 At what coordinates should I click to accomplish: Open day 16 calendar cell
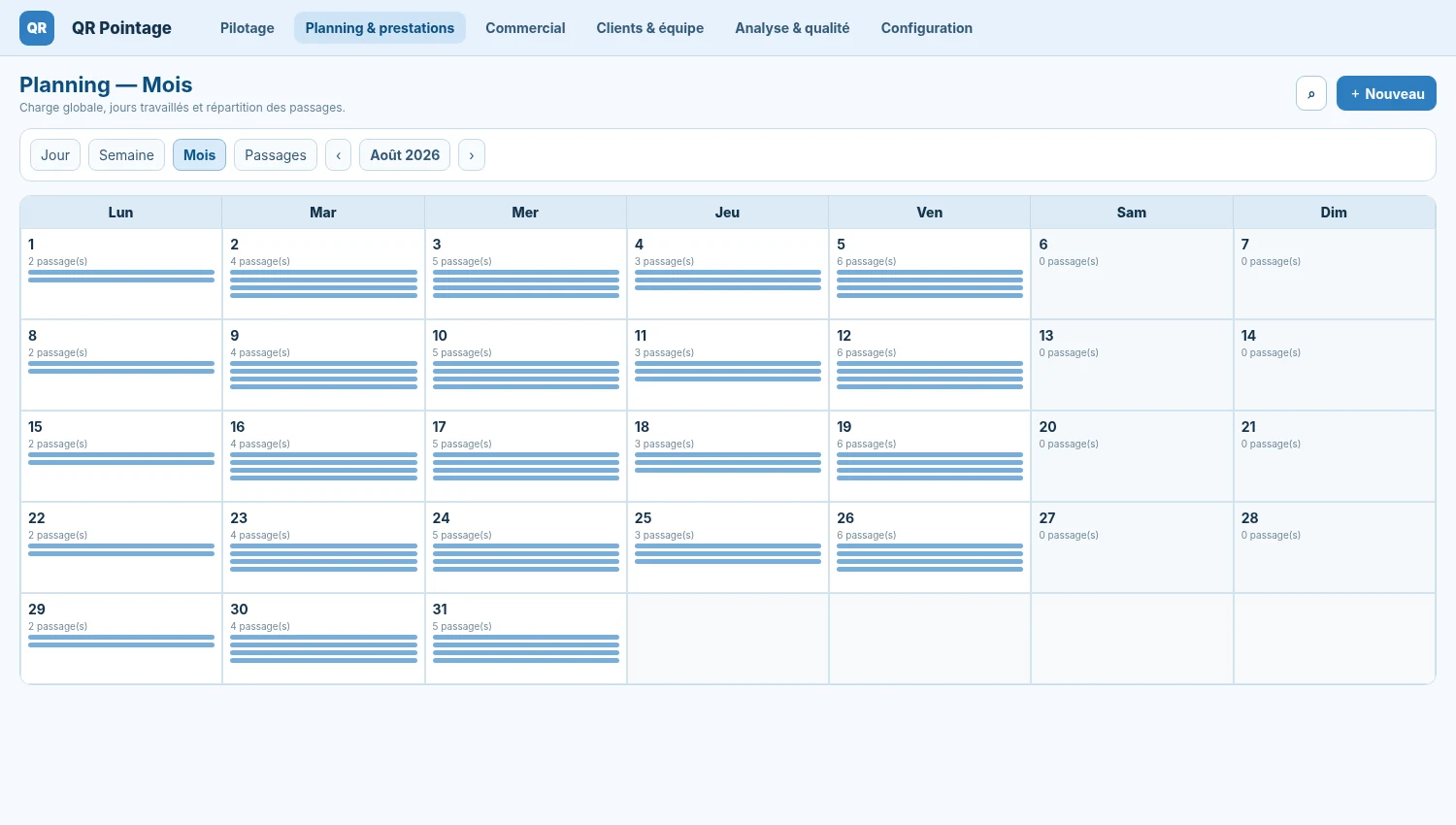coord(323,456)
